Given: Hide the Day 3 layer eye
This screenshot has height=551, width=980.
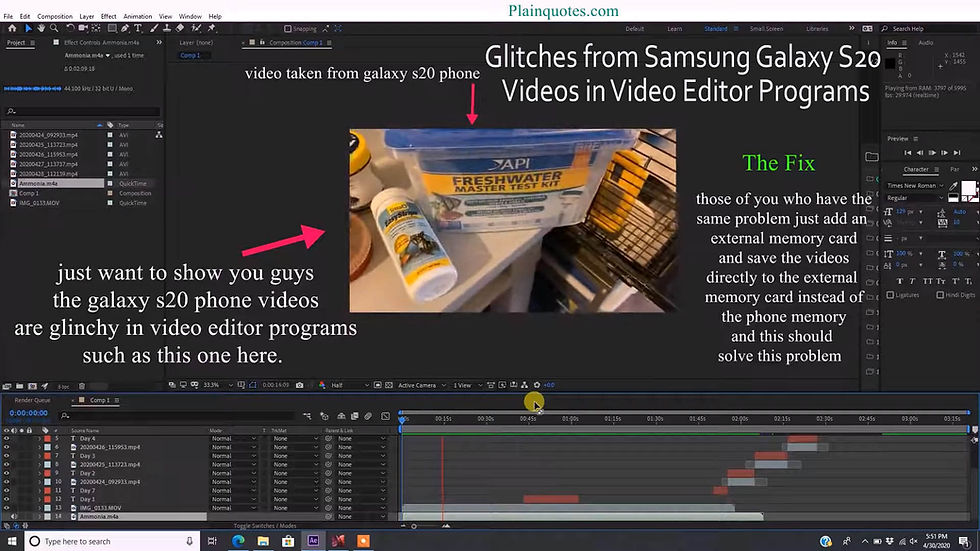Looking at the screenshot, I should (7, 456).
